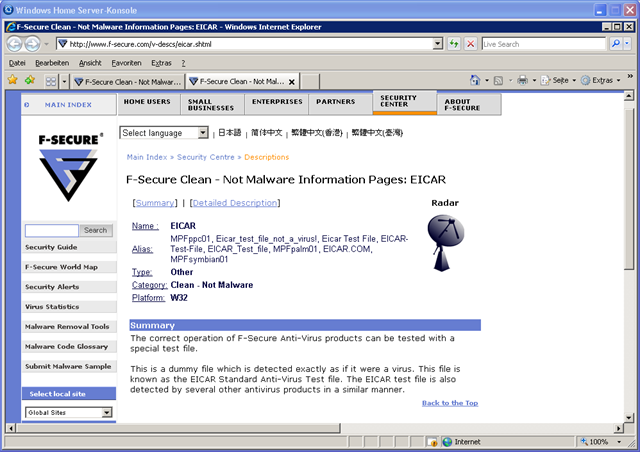Jump to Detailed Description link
Screen dimensions: 640x452
click(x=235, y=203)
